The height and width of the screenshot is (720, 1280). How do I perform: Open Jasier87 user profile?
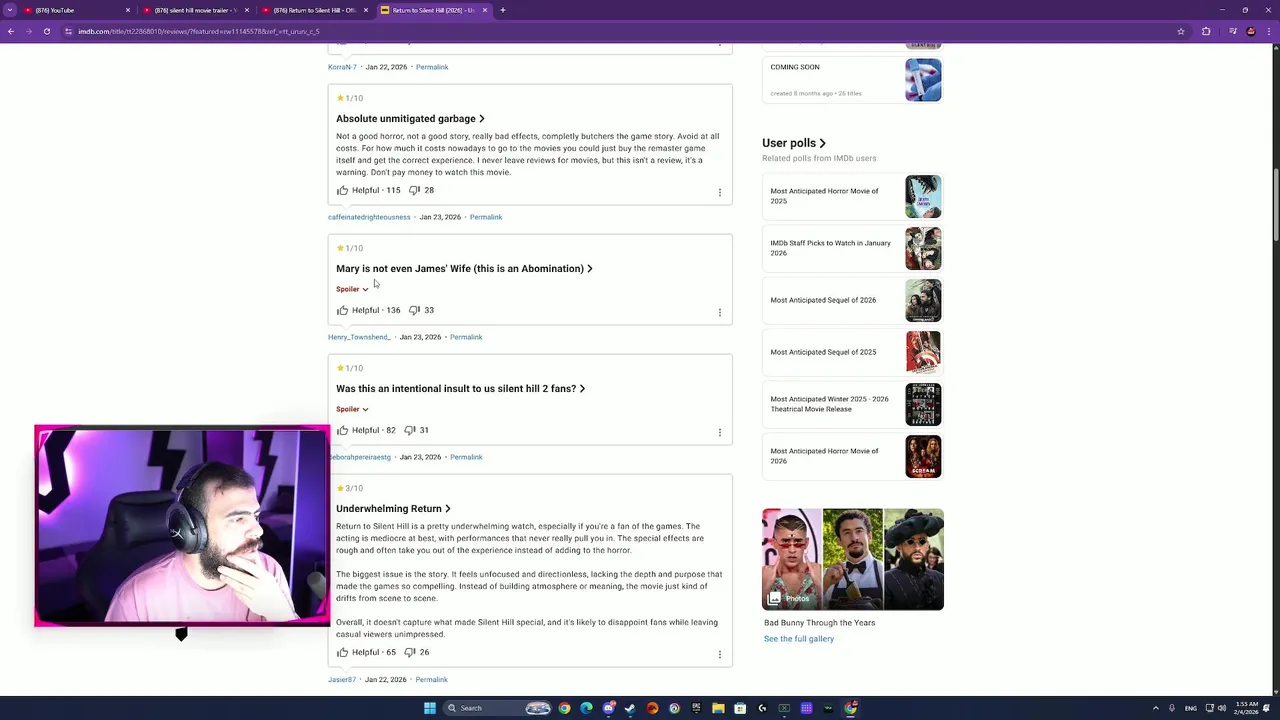point(342,680)
